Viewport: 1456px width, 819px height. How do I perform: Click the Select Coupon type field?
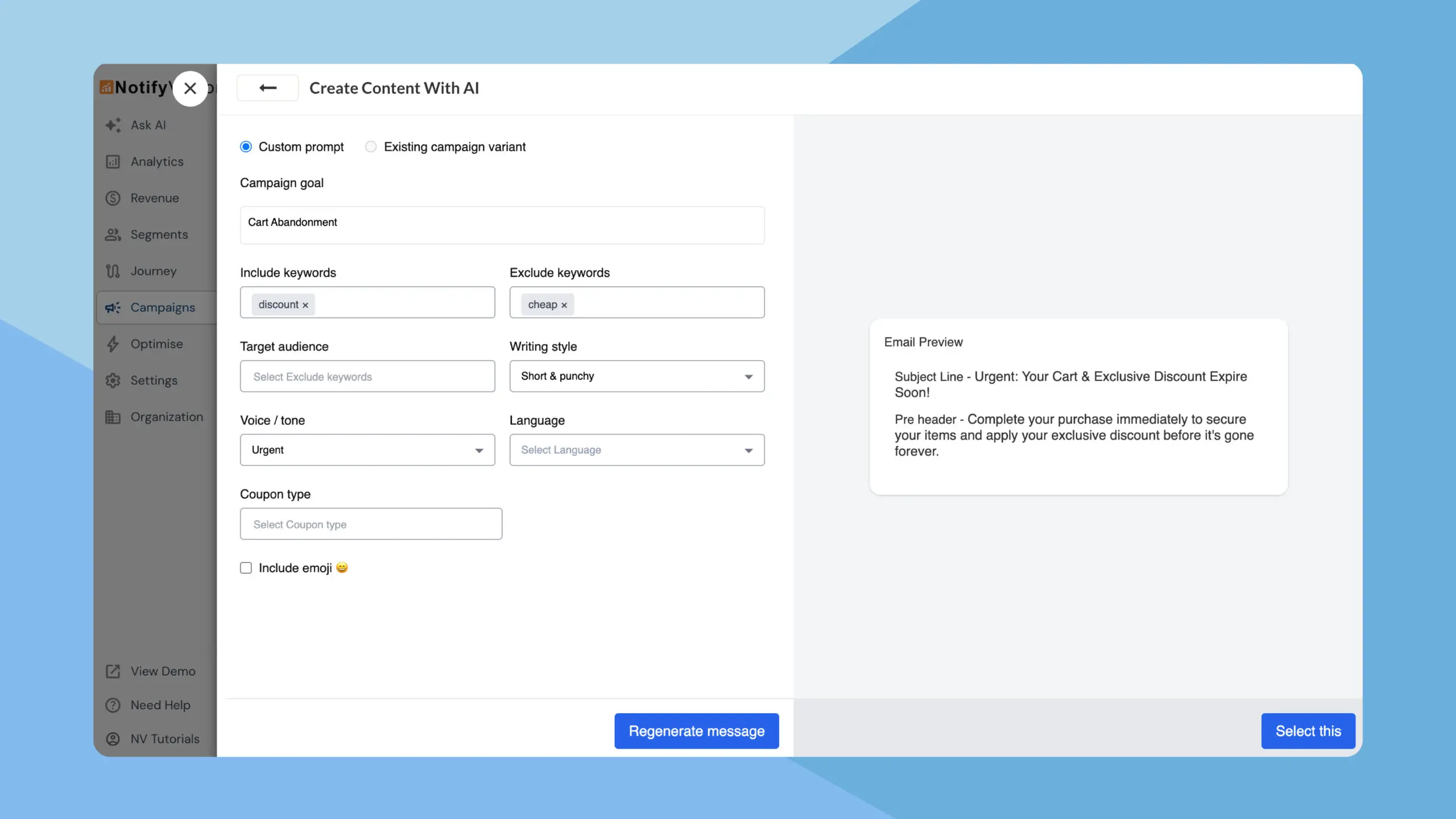click(x=370, y=523)
